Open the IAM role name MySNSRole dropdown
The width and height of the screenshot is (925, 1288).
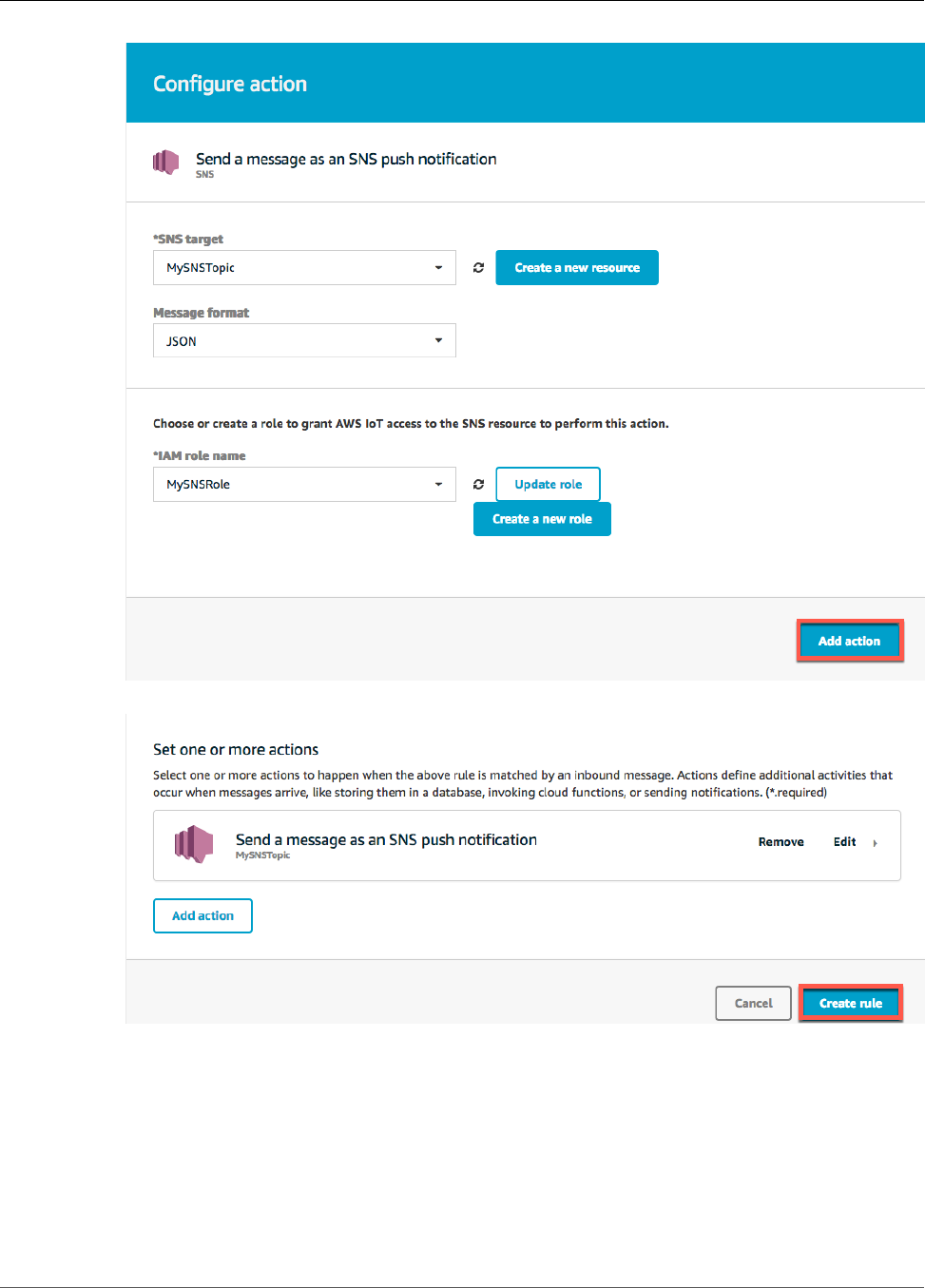[x=304, y=485]
